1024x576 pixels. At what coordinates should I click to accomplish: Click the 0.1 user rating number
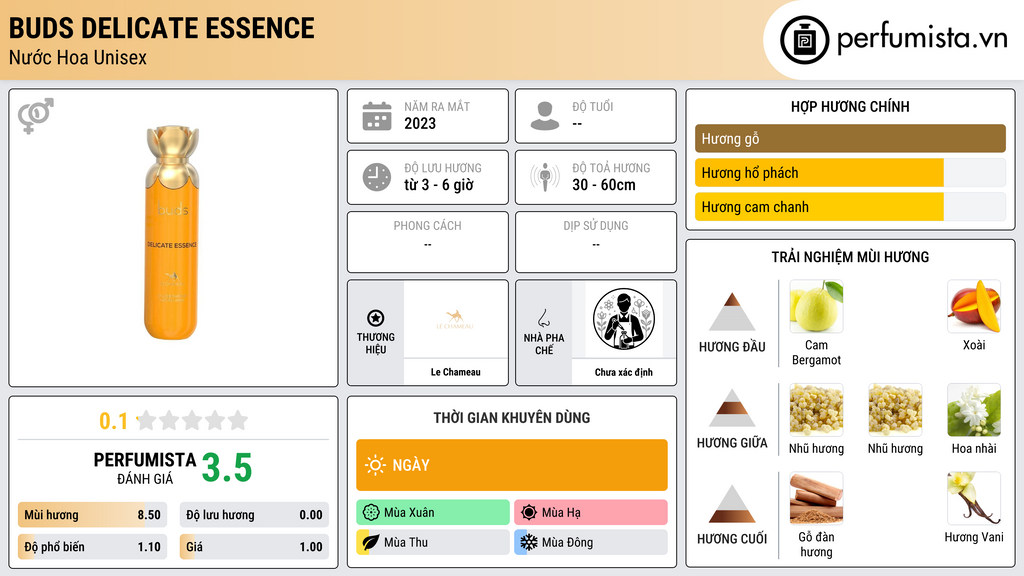pyautogui.click(x=114, y=421)
